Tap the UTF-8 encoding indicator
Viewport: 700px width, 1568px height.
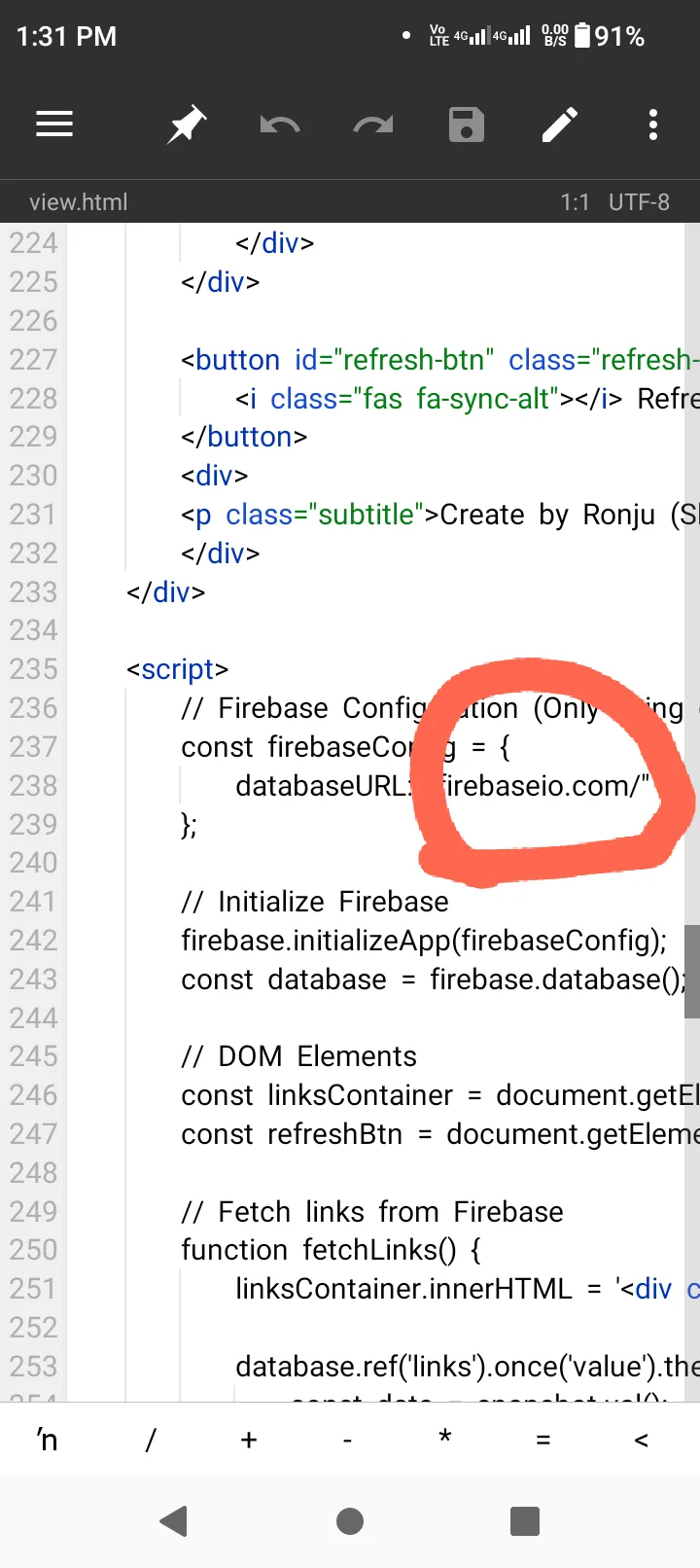point(639,202)
